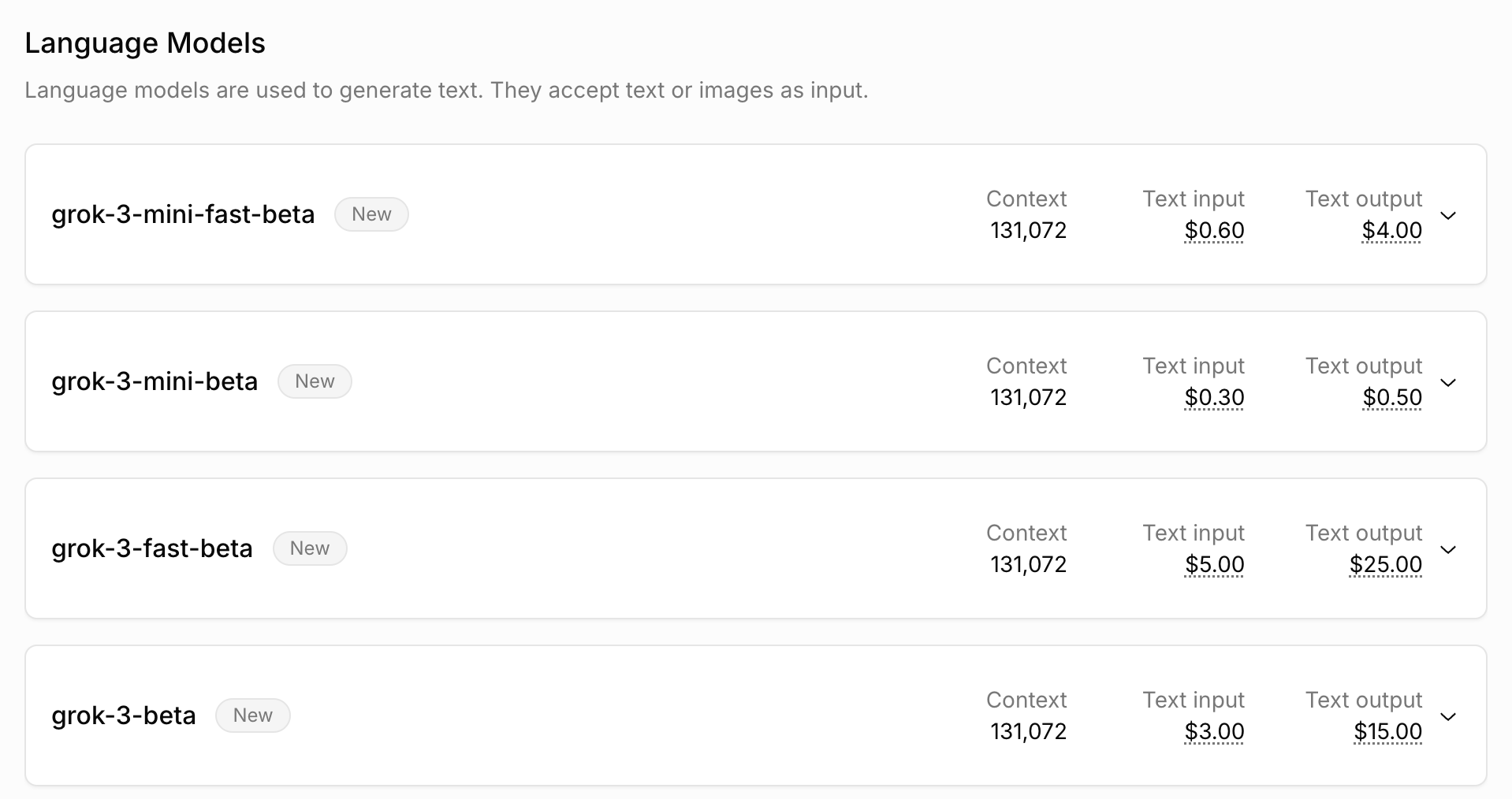Expand the grok-3-mini-beta chevron
This screenshot has height=799, width=1512.
[x=1448, y=382]
